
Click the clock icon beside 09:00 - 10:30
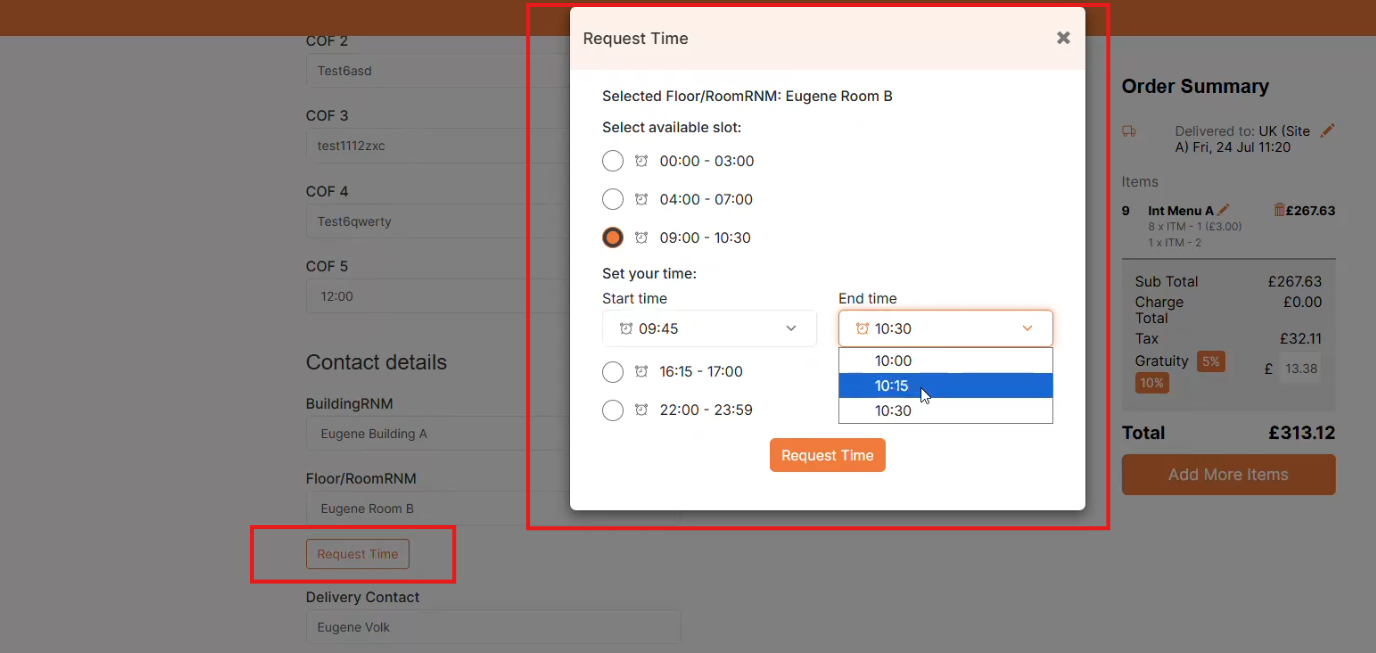642,237
